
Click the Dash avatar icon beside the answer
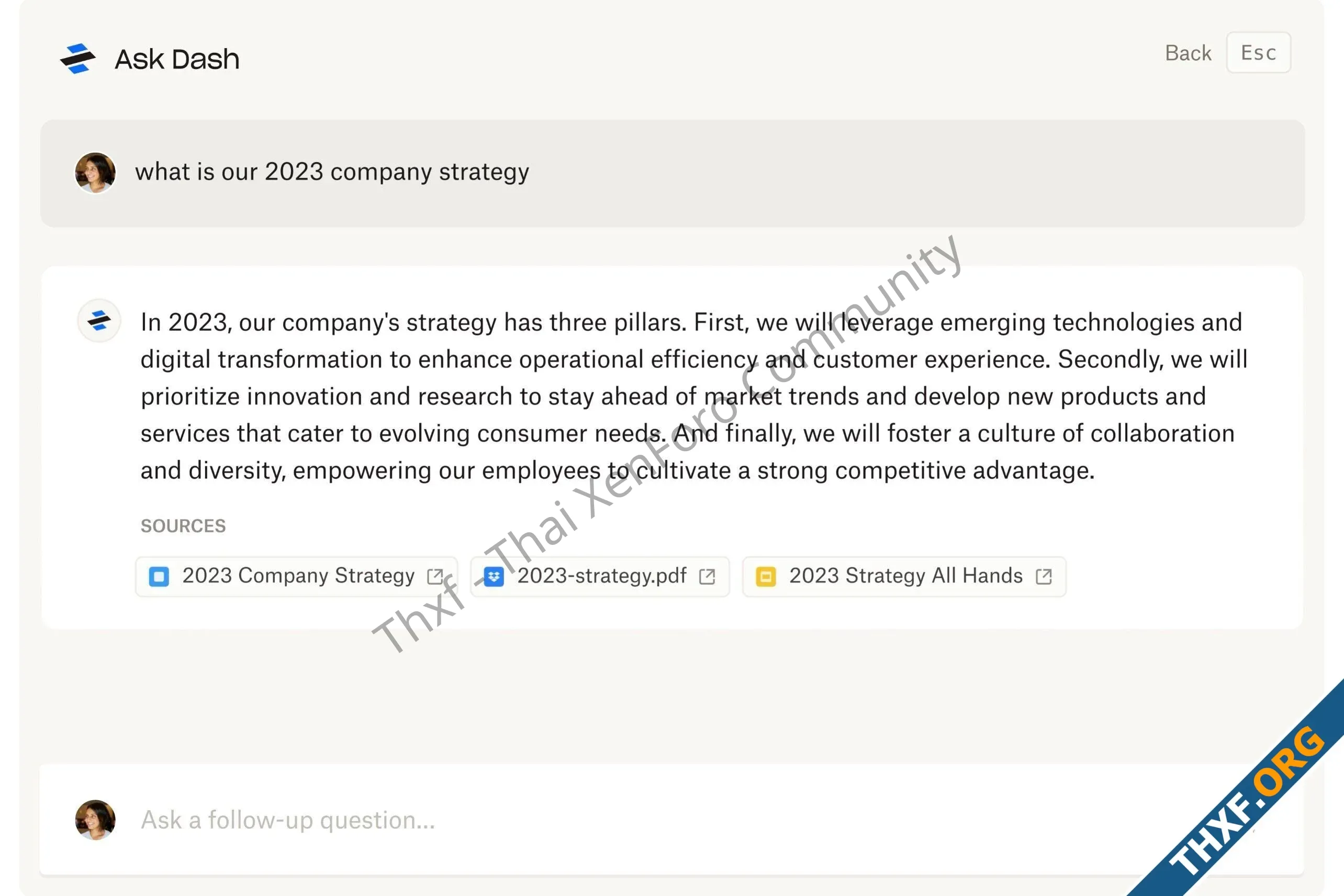click(x=99, y=321)
